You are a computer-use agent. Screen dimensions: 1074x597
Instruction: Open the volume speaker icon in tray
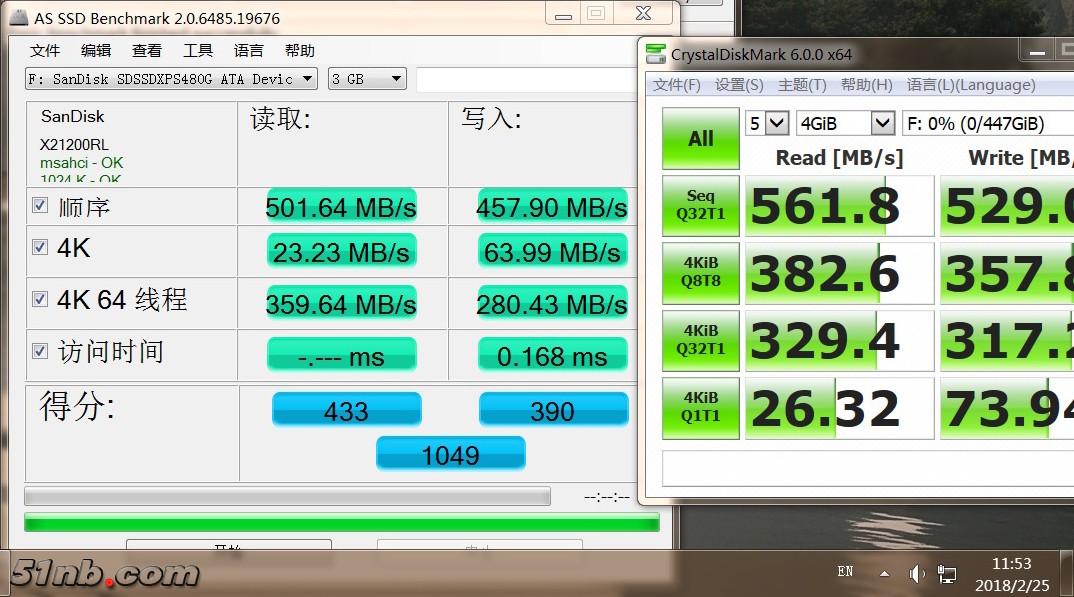tap(916, 573)
